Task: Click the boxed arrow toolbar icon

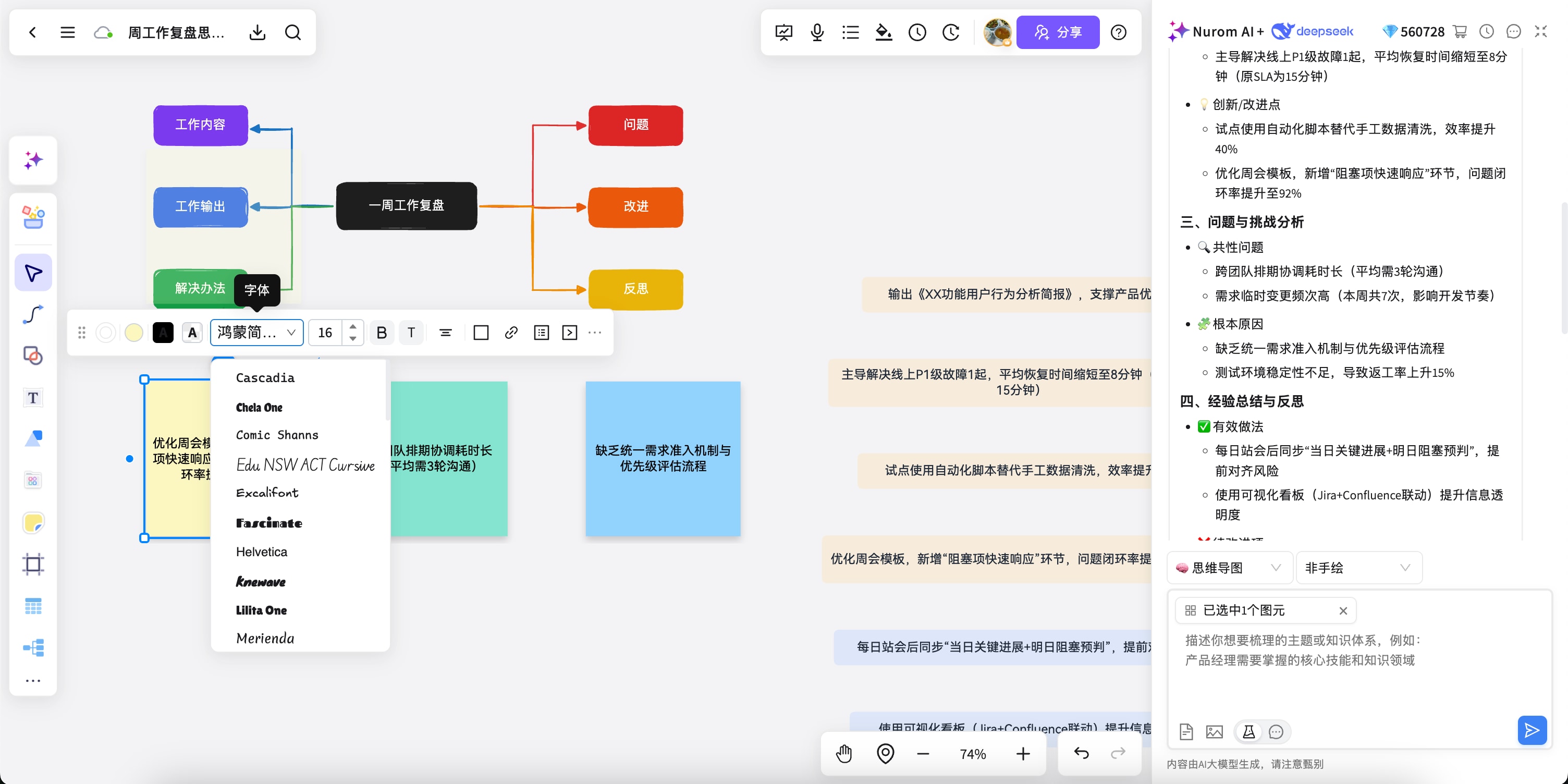Action: pyautogui.click(x=570, y=333)
